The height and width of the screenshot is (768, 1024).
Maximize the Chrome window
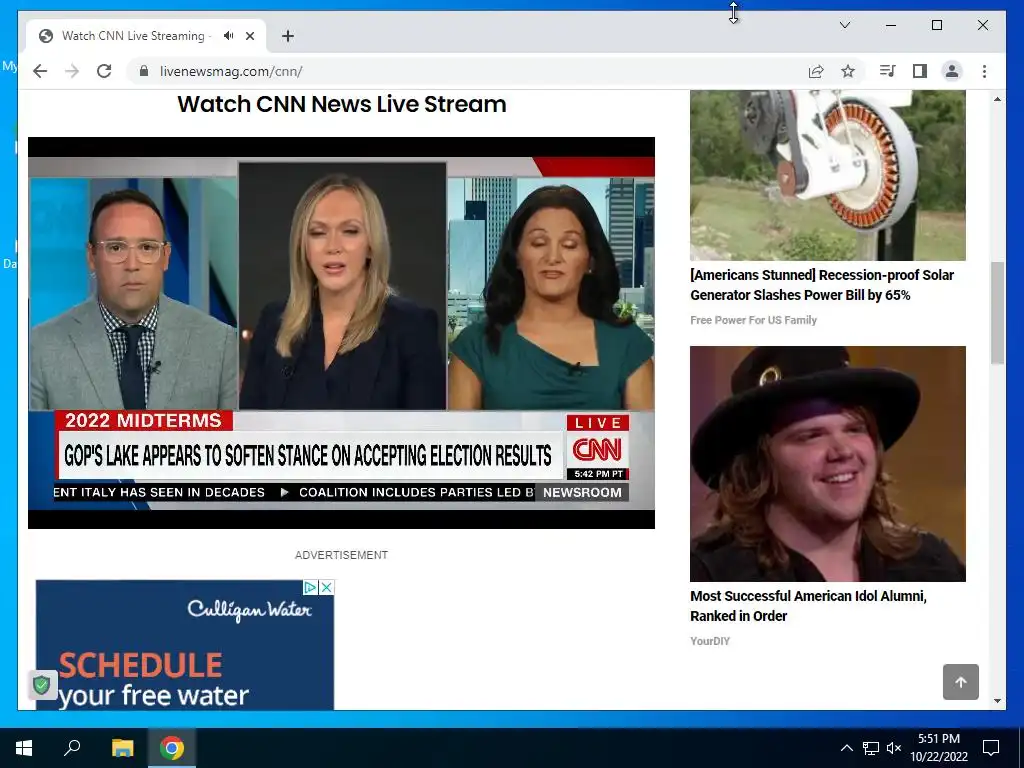pos(936,25)
